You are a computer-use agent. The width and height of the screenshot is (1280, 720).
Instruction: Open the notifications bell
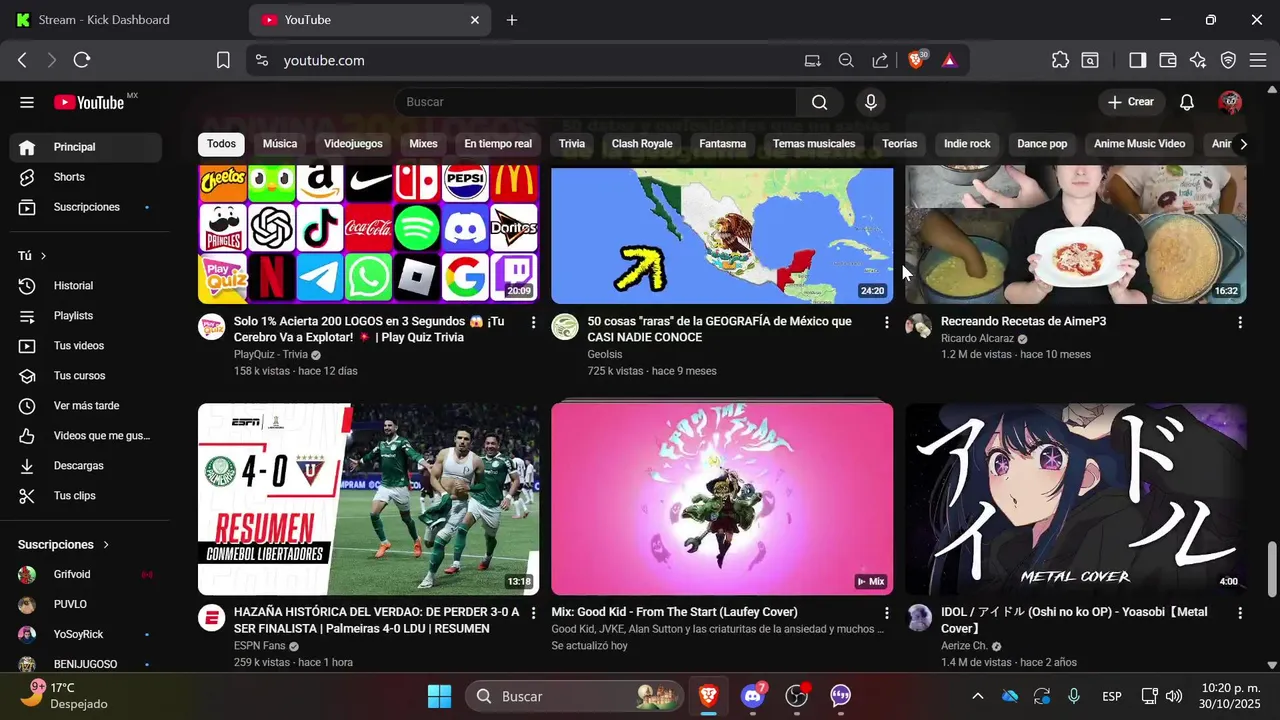point(1187,102)
